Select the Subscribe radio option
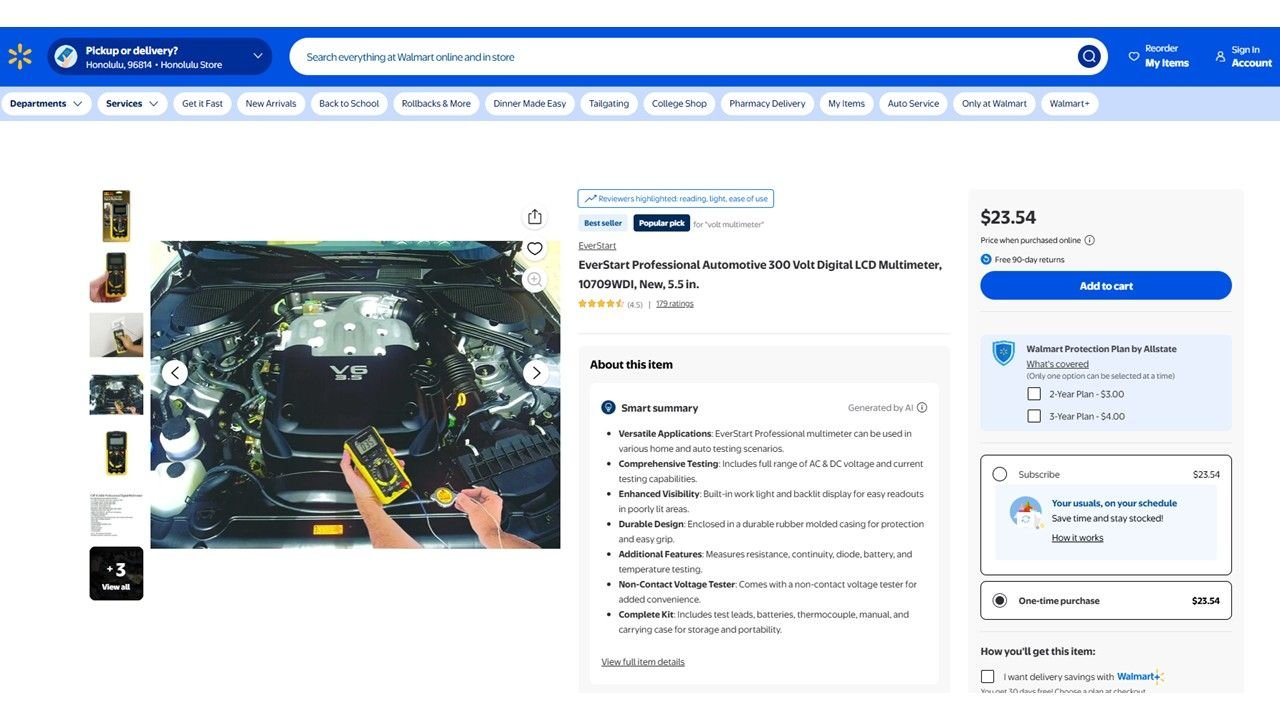 point(1000,474)
